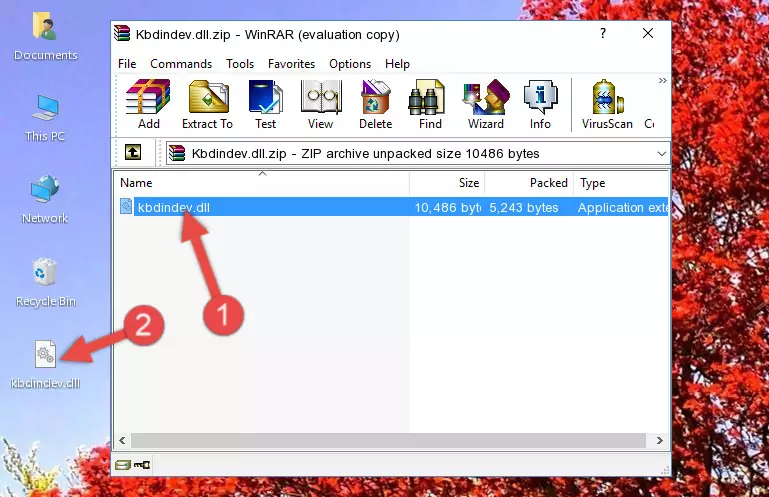Click the 10,486 bytes size cell

click(448, 208)
